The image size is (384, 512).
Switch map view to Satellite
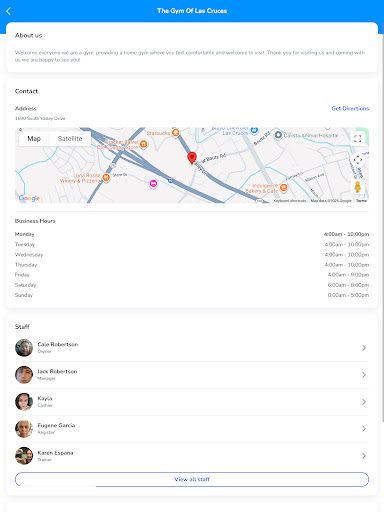pos(70,139)
